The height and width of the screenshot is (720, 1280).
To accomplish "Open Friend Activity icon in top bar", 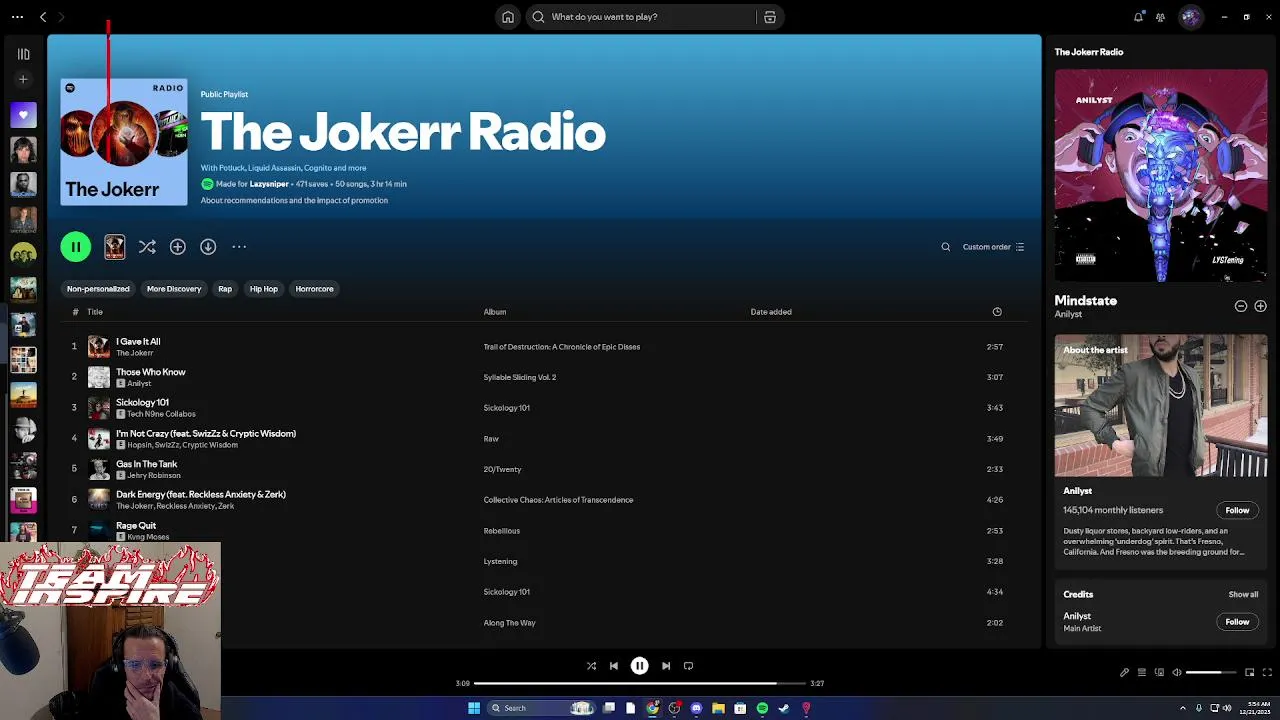I will [x=1160, y=17].
